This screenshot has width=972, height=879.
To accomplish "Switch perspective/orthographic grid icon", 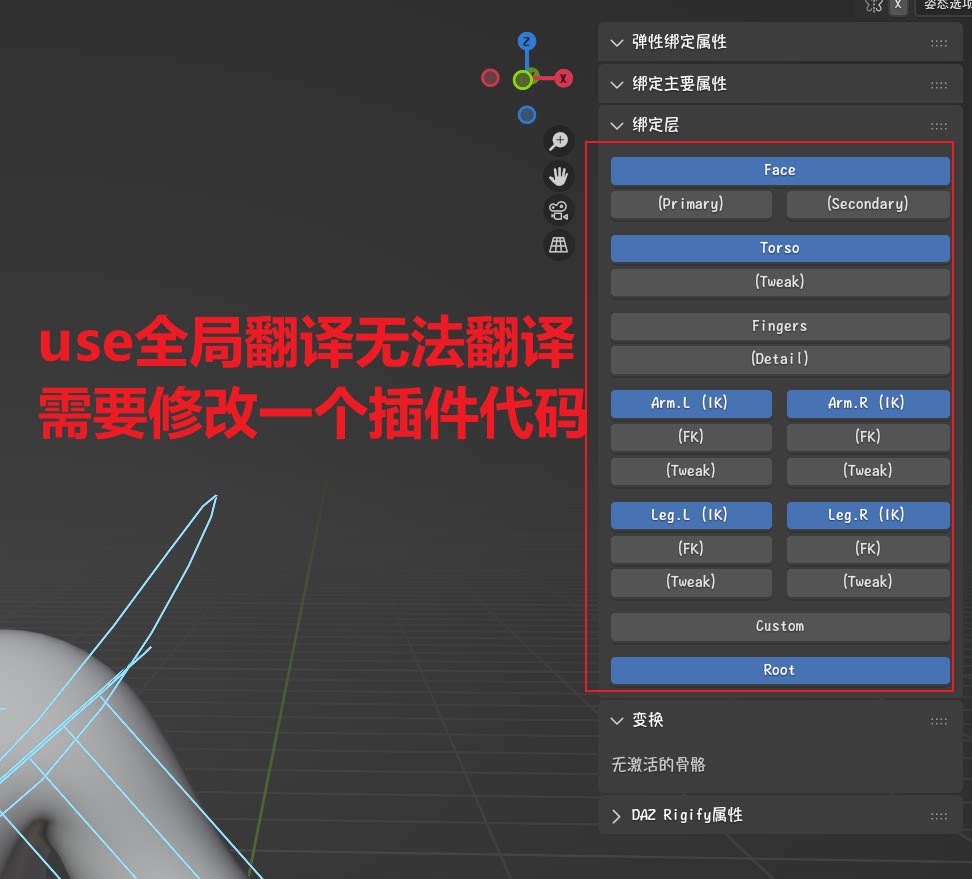I will click(x=559, y=245).
